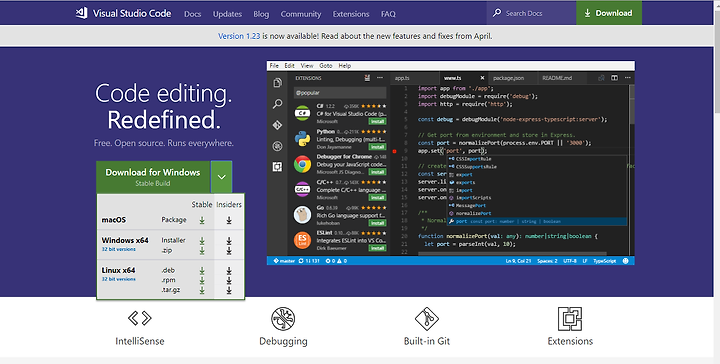
Task: Open Updates in the top navigation
Action: 227,14
